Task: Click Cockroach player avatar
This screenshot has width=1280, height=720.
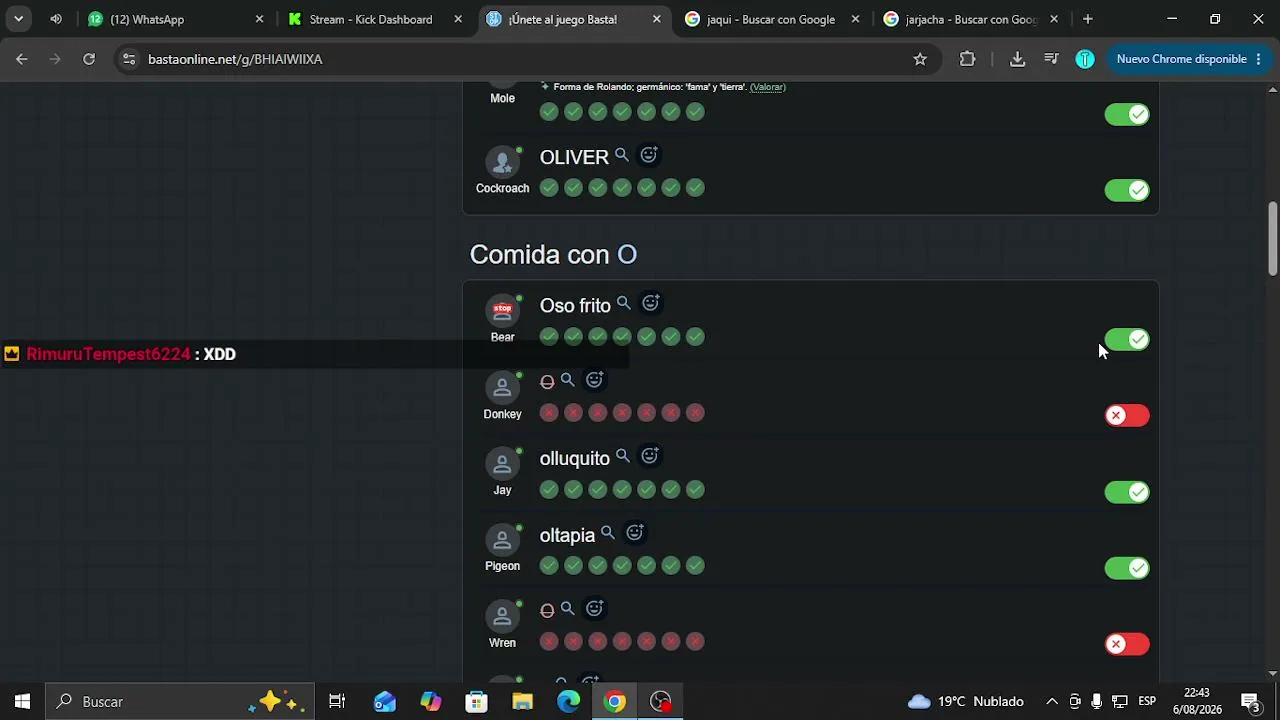Action: pos(502,162)
